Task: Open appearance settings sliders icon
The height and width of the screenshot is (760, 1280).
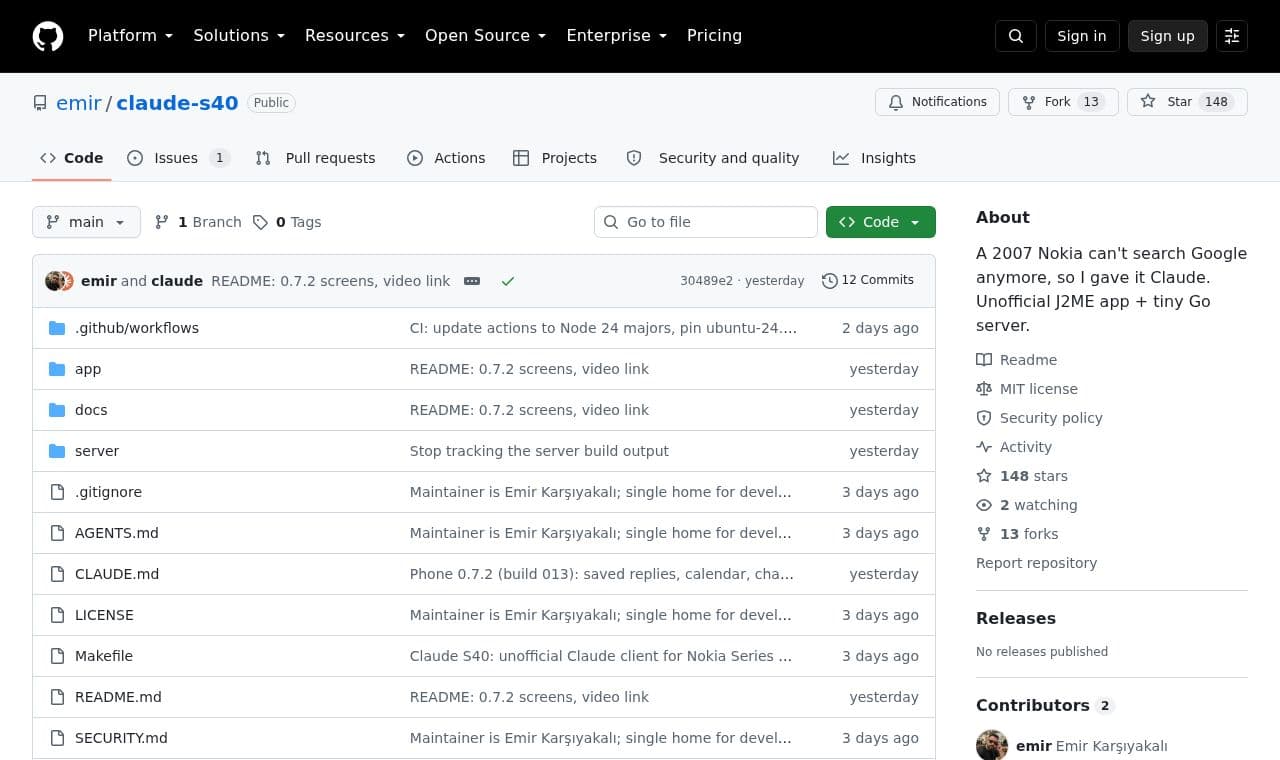Action: point(1232,36)
